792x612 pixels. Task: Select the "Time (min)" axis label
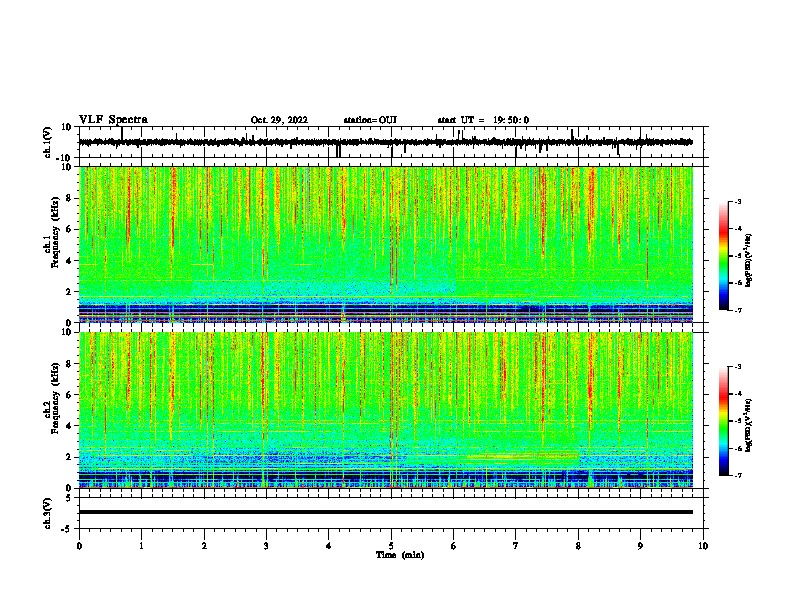400,555
